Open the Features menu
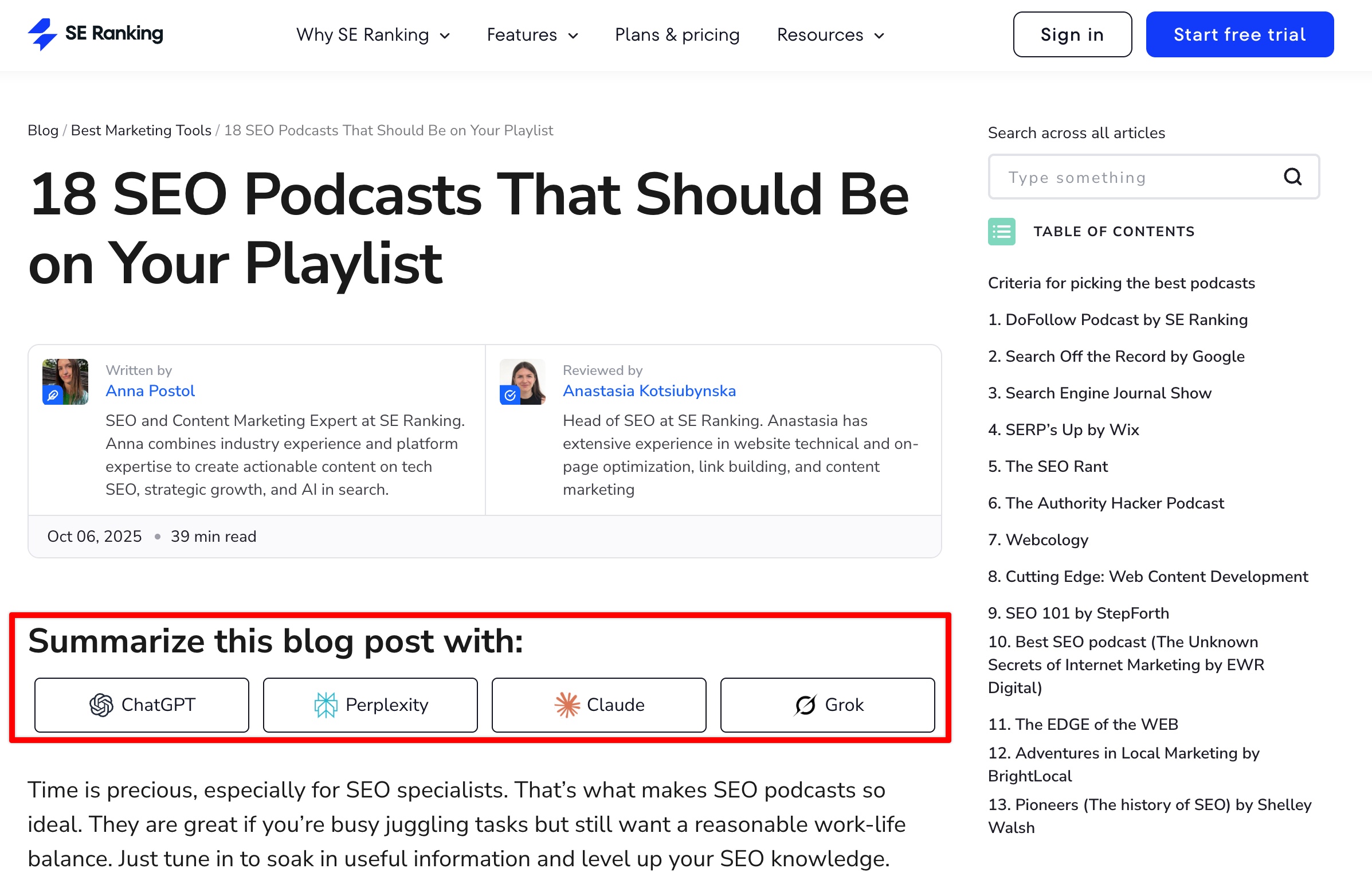The width and height of the screenshot is (1372, 876). coord(532,35)
